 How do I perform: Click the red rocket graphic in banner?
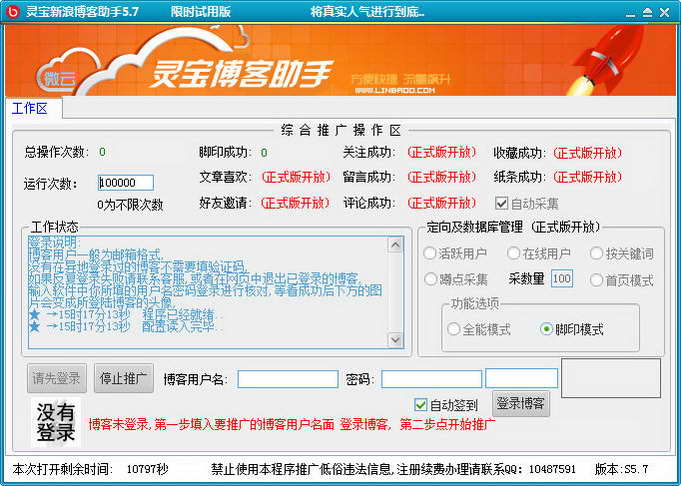point(604,59)
